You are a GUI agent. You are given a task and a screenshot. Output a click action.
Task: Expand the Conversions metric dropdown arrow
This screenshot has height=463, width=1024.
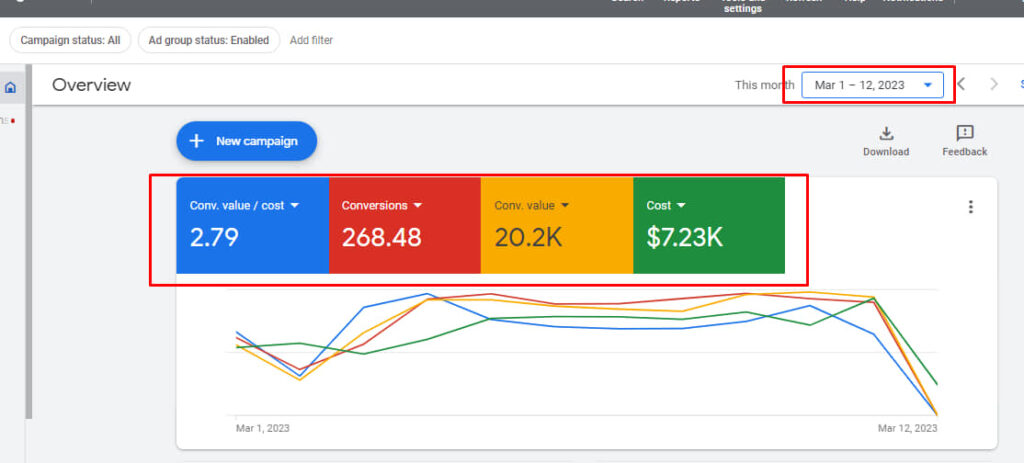point(418,205)
